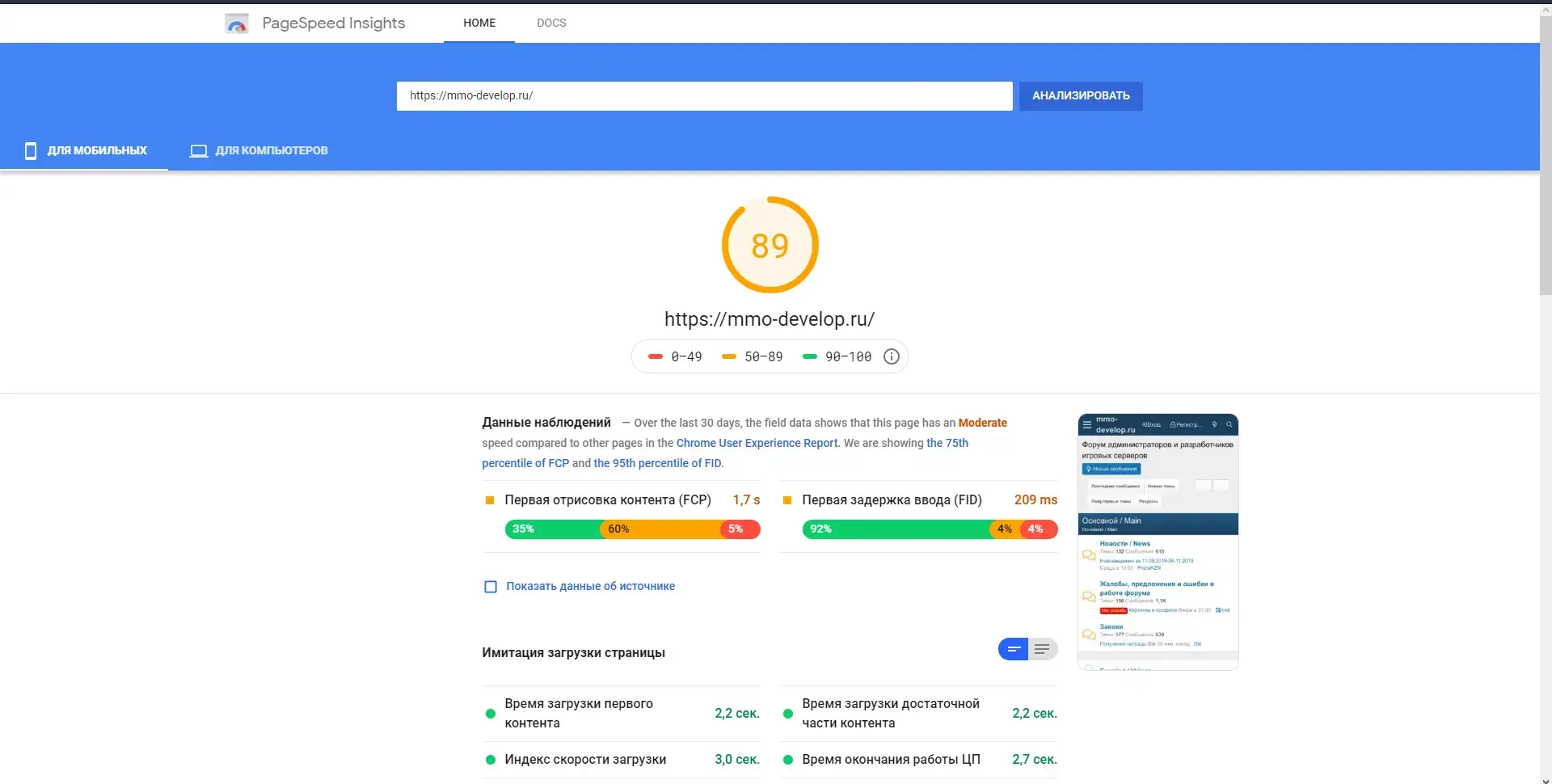
Task: Check Показать данные об источнике checkbox
Action: click(x=490, y=587)
